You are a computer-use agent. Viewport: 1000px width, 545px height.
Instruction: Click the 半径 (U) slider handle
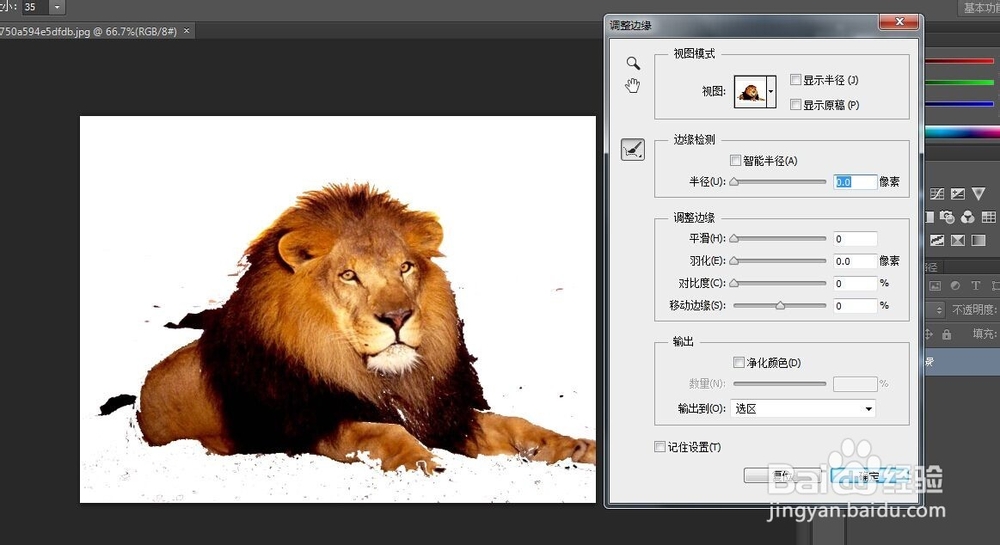click(x=734, y=182)
